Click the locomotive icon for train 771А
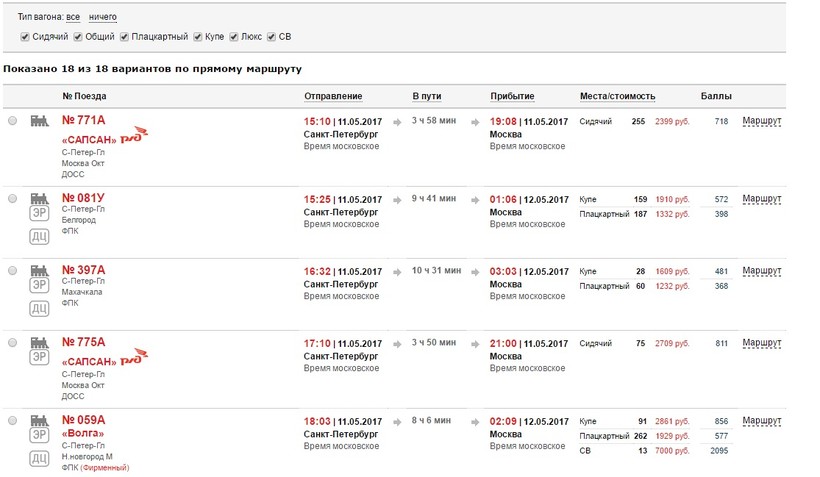 tap(40, 121)
